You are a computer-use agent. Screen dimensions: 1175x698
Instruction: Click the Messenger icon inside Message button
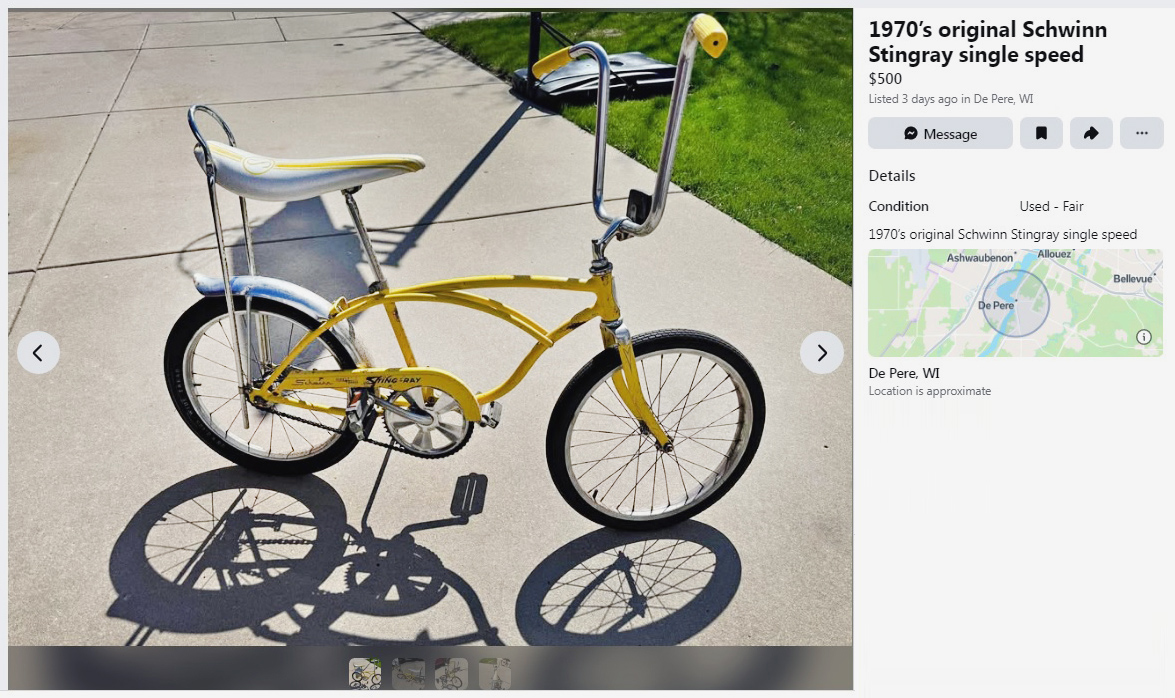click(x=910, y=133)
